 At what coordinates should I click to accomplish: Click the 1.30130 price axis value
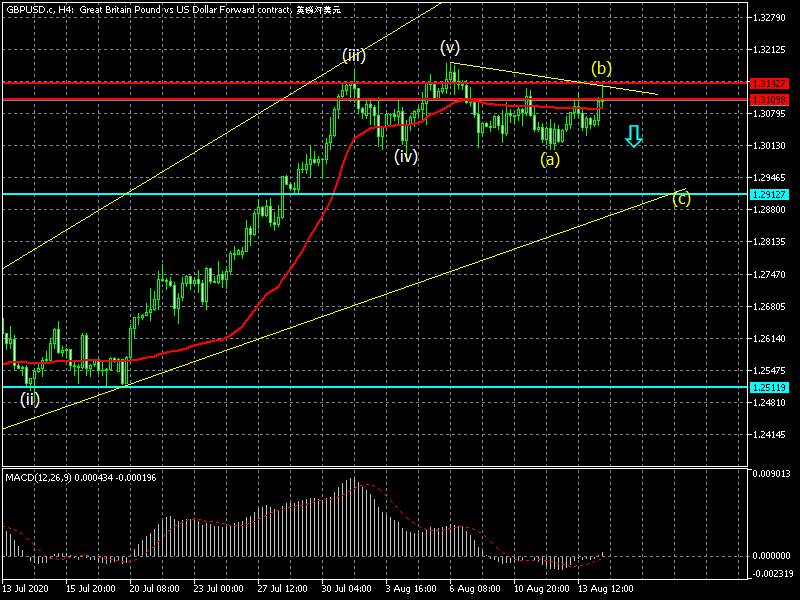coord(769,146)
